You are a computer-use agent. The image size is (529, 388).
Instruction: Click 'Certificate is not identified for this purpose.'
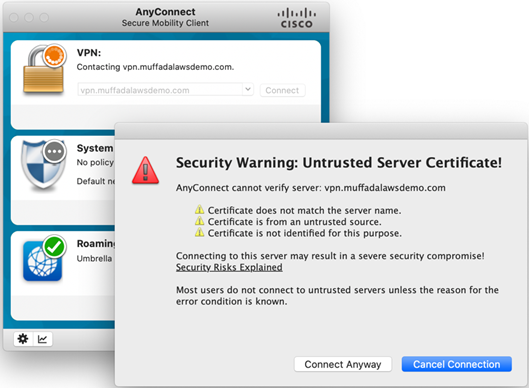tap(305, 233)
